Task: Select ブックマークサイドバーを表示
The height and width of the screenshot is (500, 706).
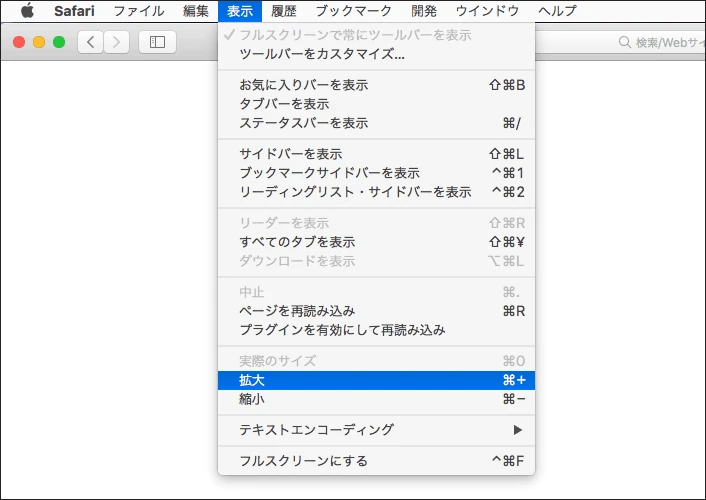Action: 376,173
